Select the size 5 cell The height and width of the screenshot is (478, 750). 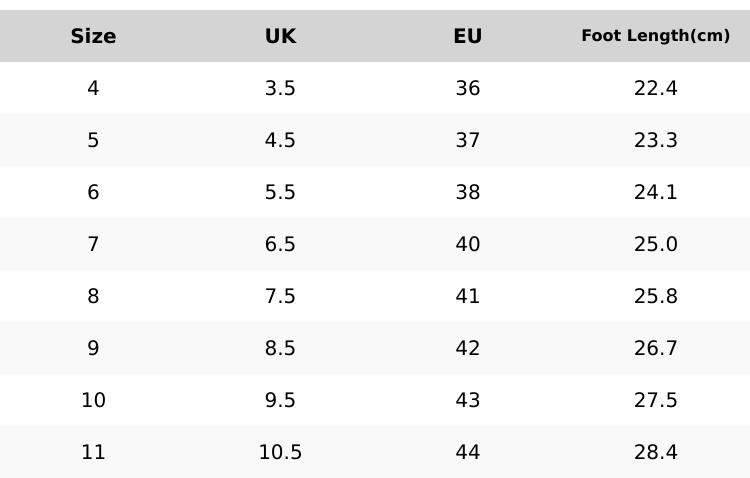pos(93,141)
